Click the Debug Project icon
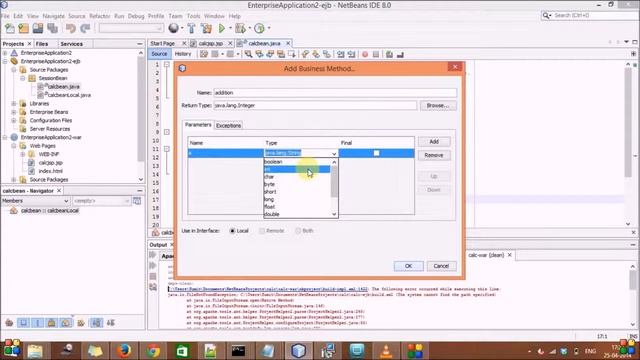This screenshot has width=640, height=360. pyautogui.click(x=240, y=28)
